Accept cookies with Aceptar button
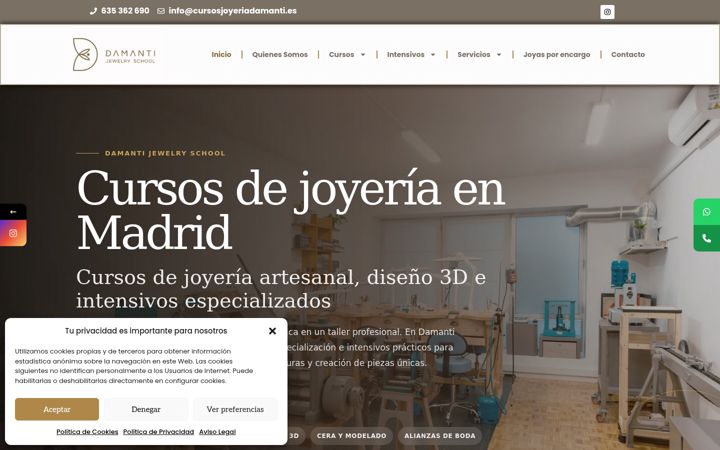The image size is (720, 450). pos(57,409)
